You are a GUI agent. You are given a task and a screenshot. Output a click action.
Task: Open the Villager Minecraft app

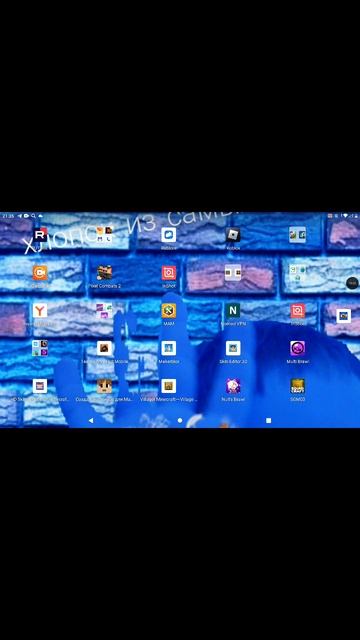pos(169,386)
